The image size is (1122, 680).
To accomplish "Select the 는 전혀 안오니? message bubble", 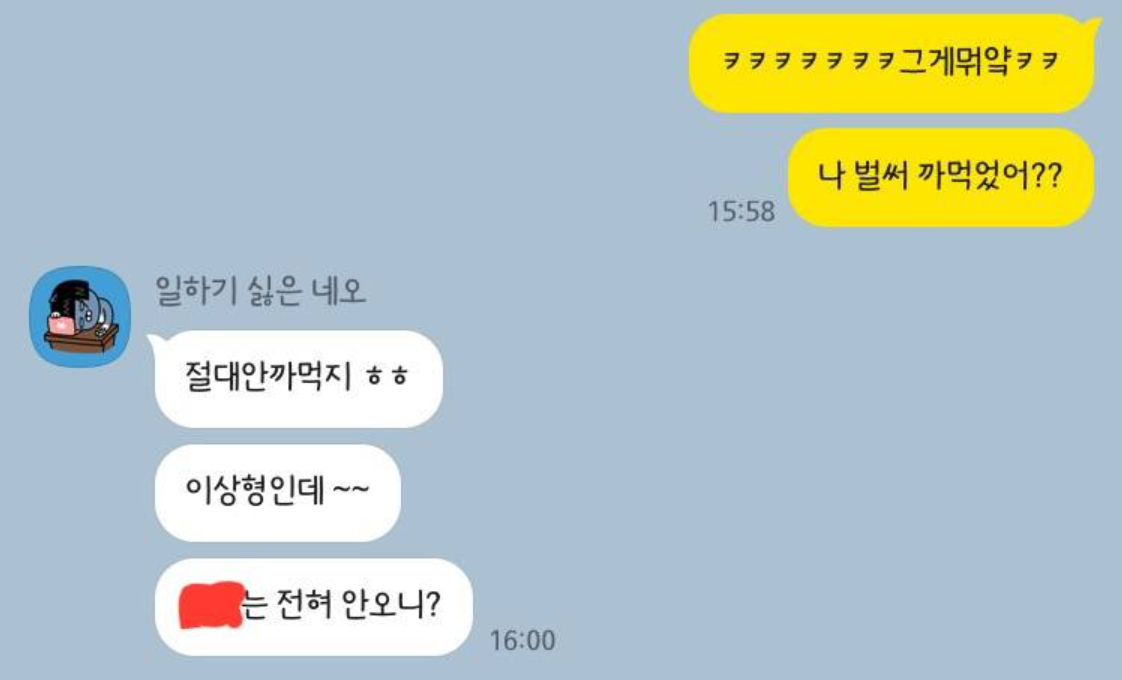I will coord(313,606).
